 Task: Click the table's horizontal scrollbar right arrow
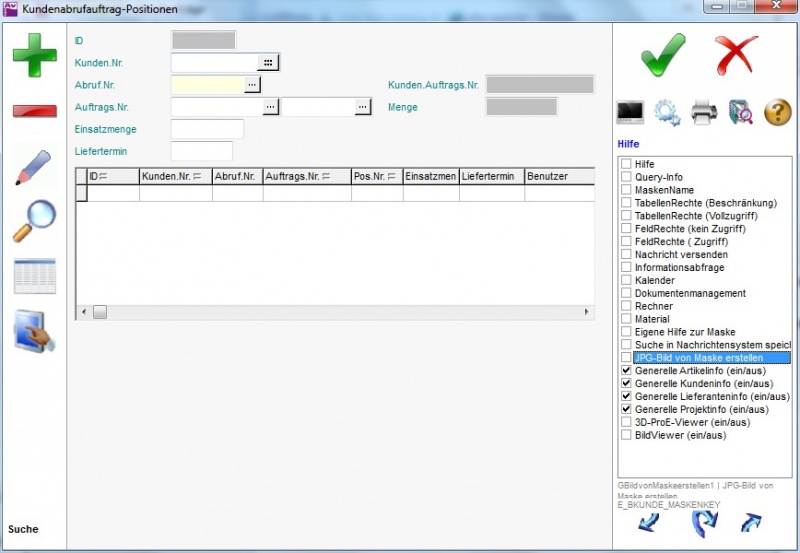click(587, 313)
